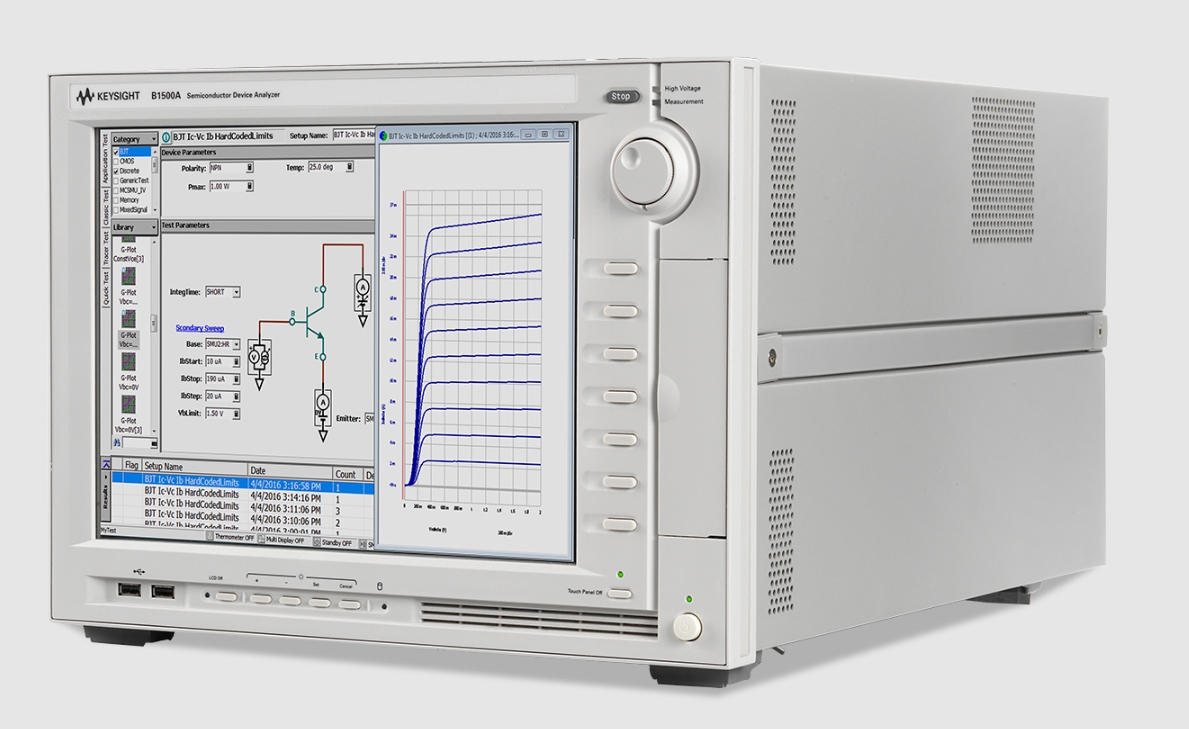Click the Thermometer OFF status icon
Viewport: 1189px width, 729px height.
pyautogui.click(x=211, y=538)
